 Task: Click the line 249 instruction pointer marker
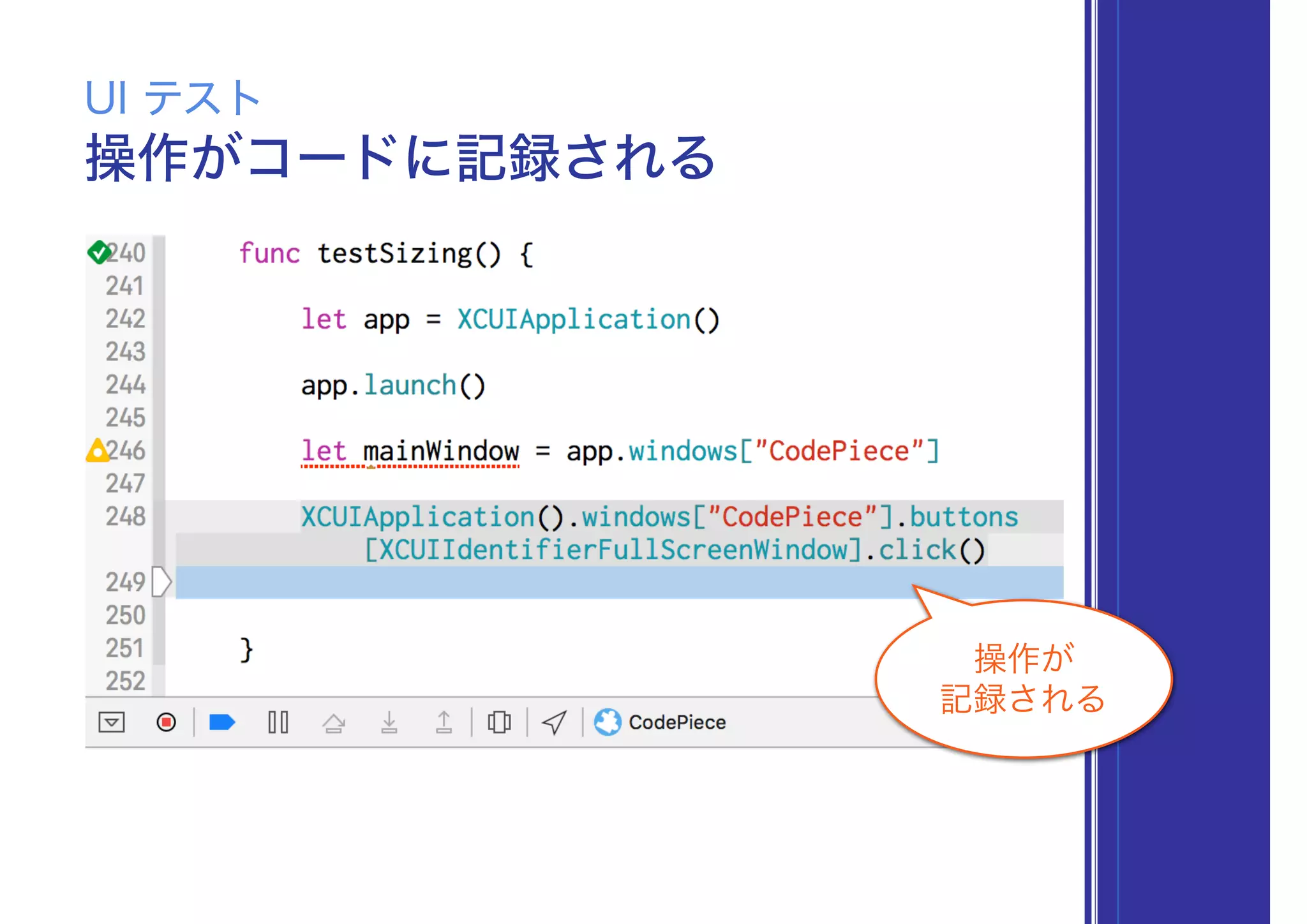tap(161, 582)
